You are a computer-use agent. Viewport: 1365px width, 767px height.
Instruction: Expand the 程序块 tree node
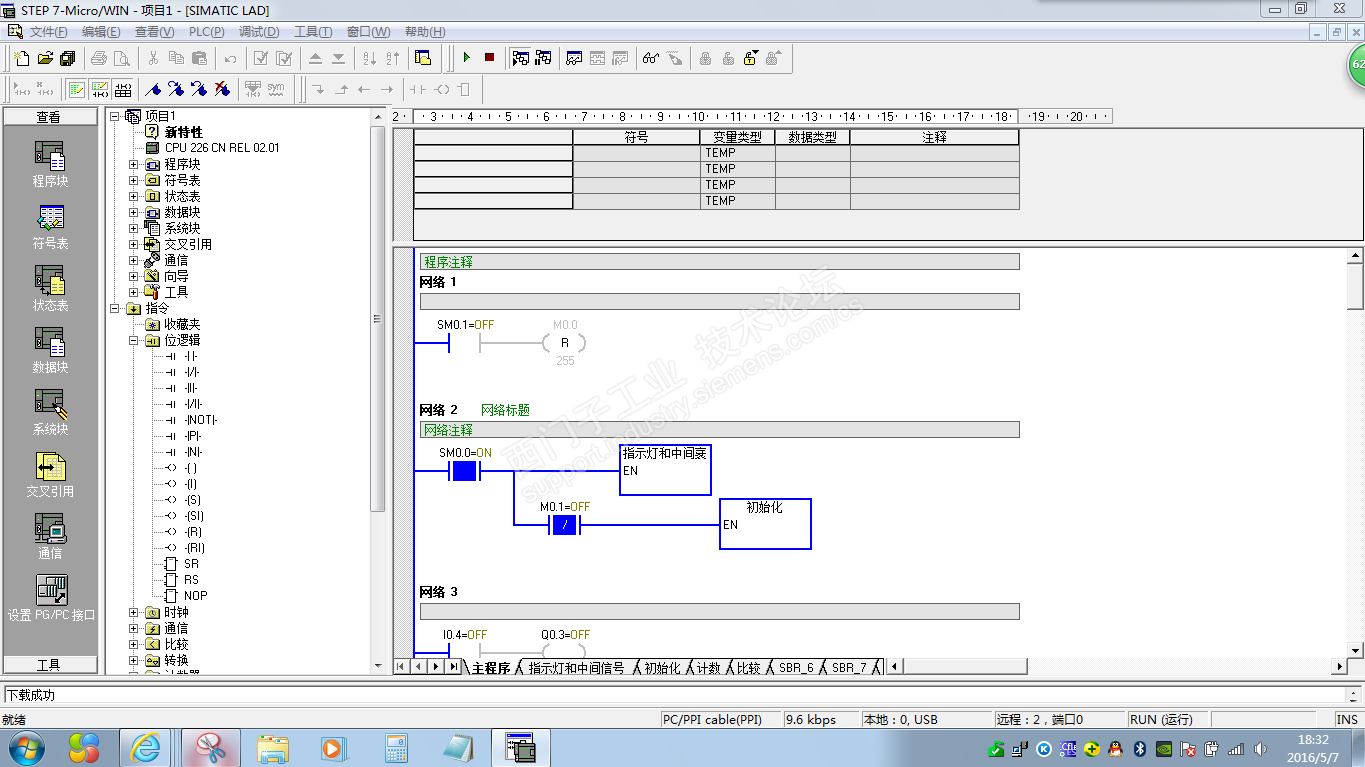tap(134, 164)
